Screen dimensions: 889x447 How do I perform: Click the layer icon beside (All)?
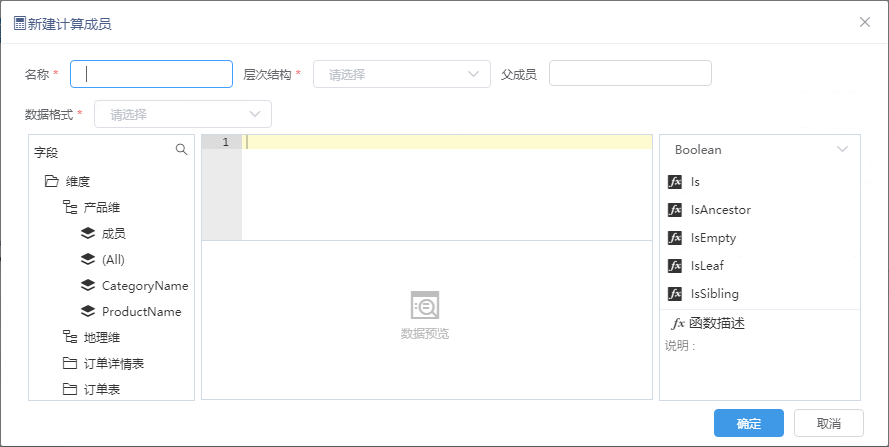click(x=88, y=259)
